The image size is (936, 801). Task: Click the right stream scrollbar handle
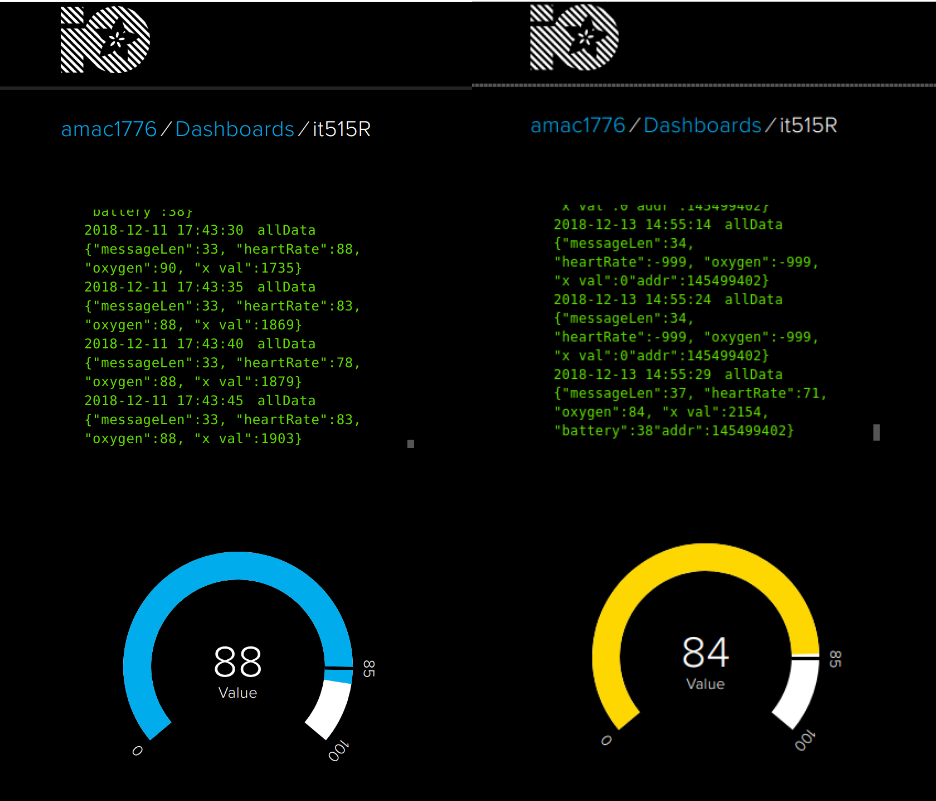[x=876, y=432]
